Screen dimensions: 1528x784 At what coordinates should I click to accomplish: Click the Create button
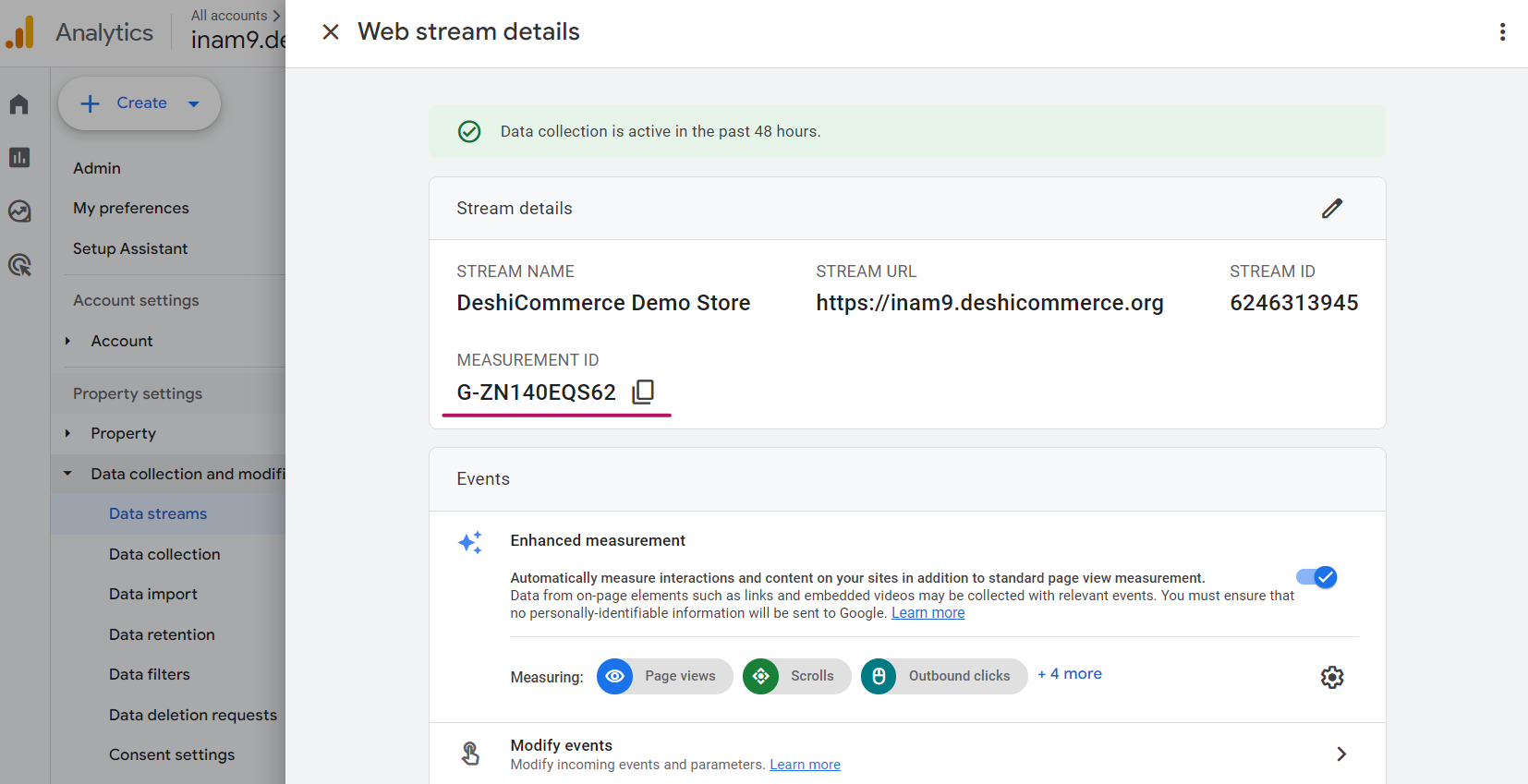[139, 103]
